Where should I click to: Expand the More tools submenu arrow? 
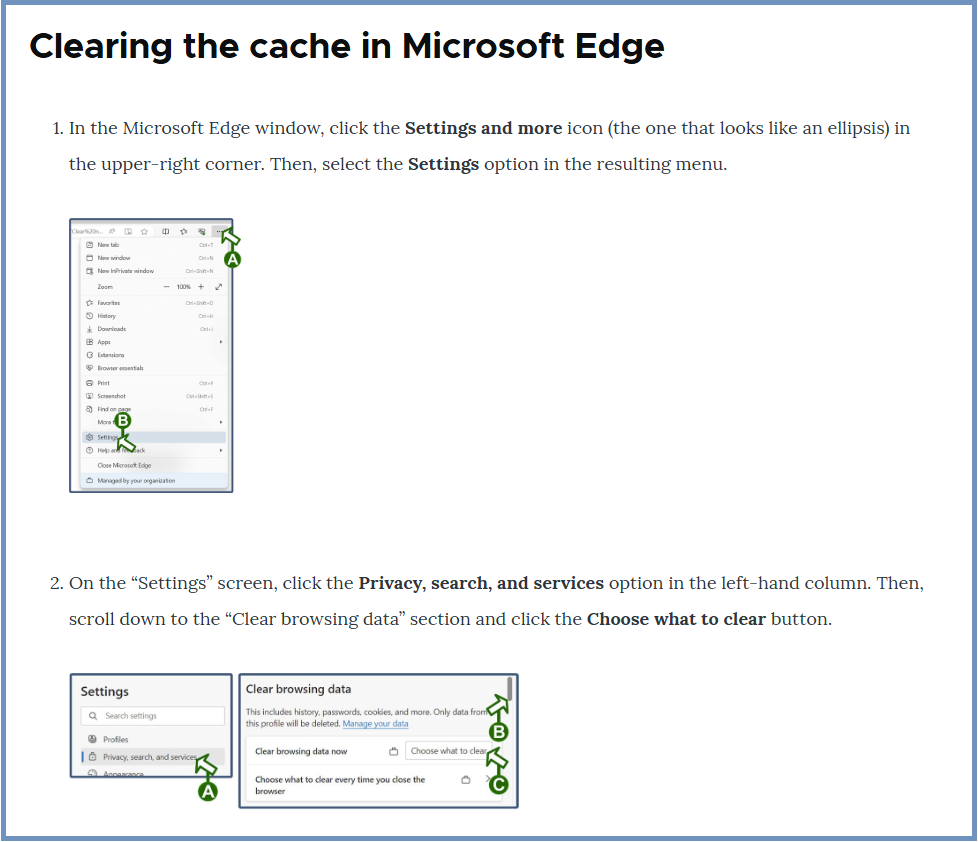point(221,423)
